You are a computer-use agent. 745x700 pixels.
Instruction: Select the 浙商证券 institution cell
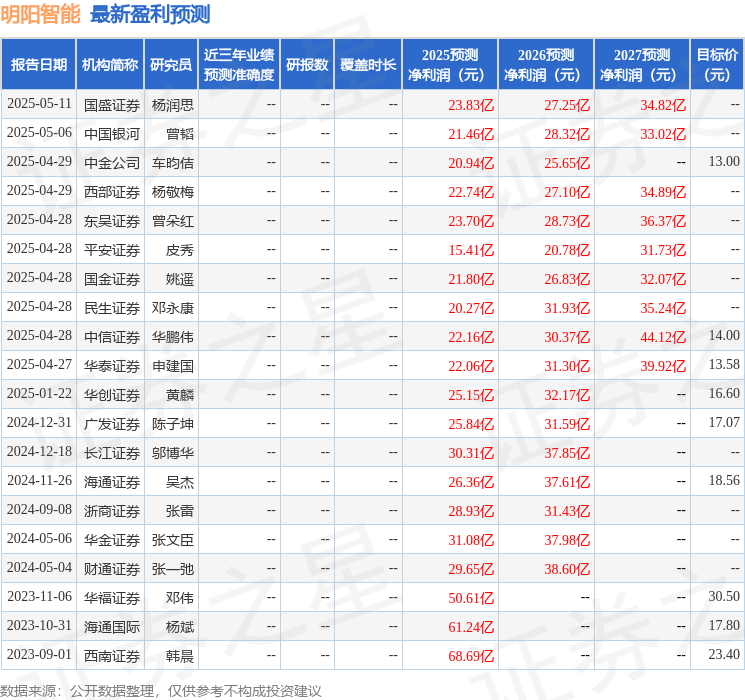112,511
